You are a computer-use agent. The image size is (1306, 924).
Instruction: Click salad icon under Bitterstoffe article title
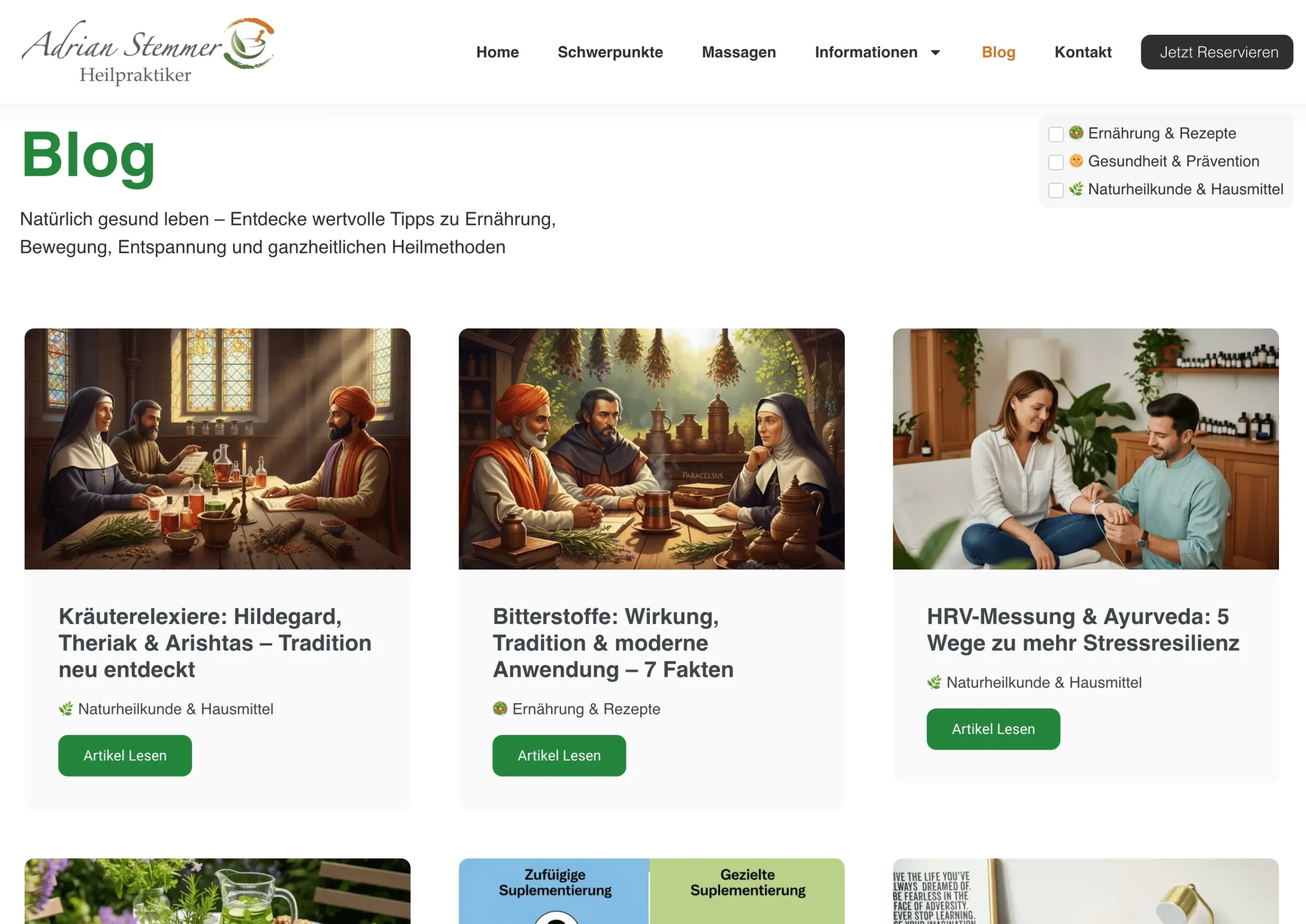(x=499, y=709)
